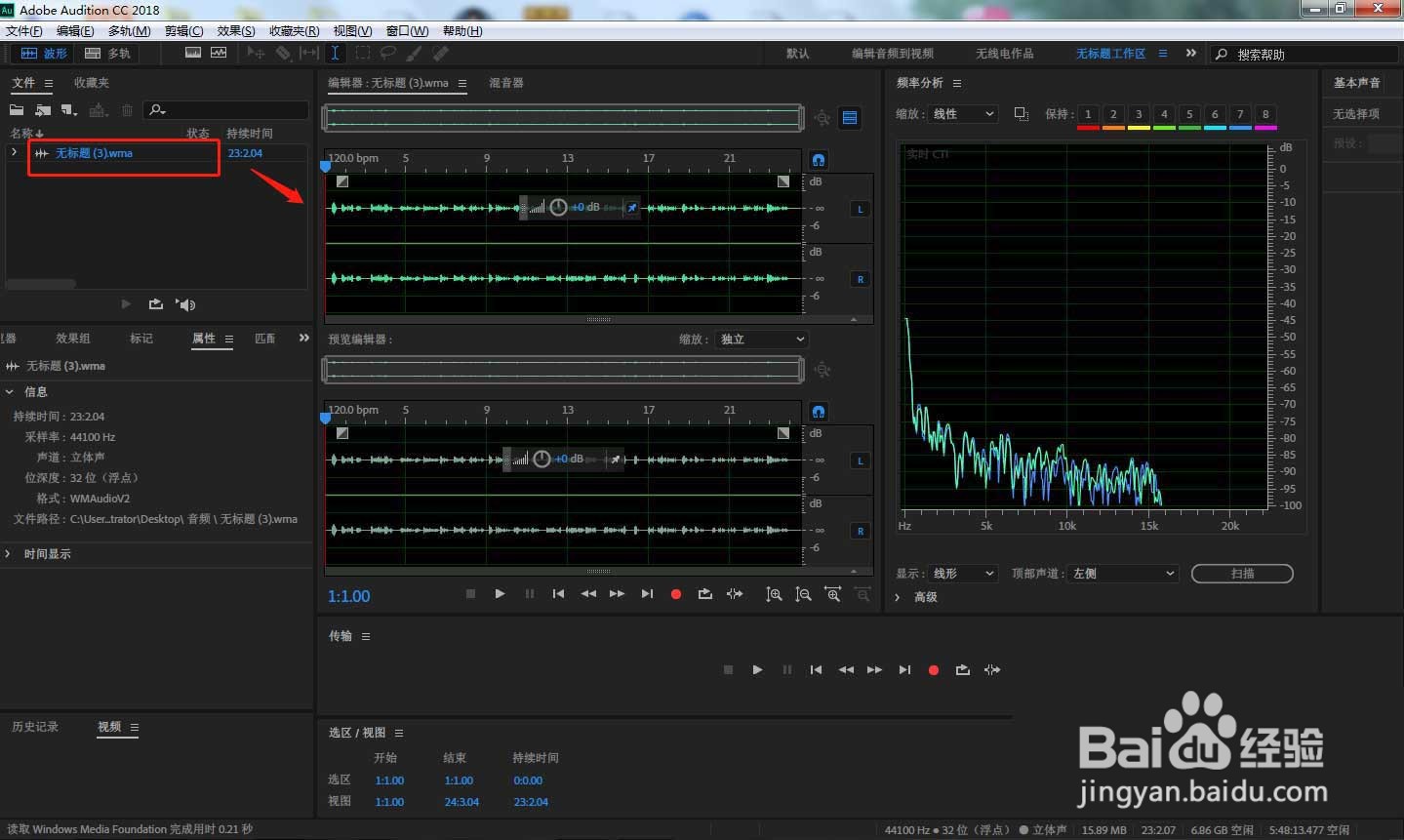
Task: Expand the 时间显示 section
Action: point(9,553)
